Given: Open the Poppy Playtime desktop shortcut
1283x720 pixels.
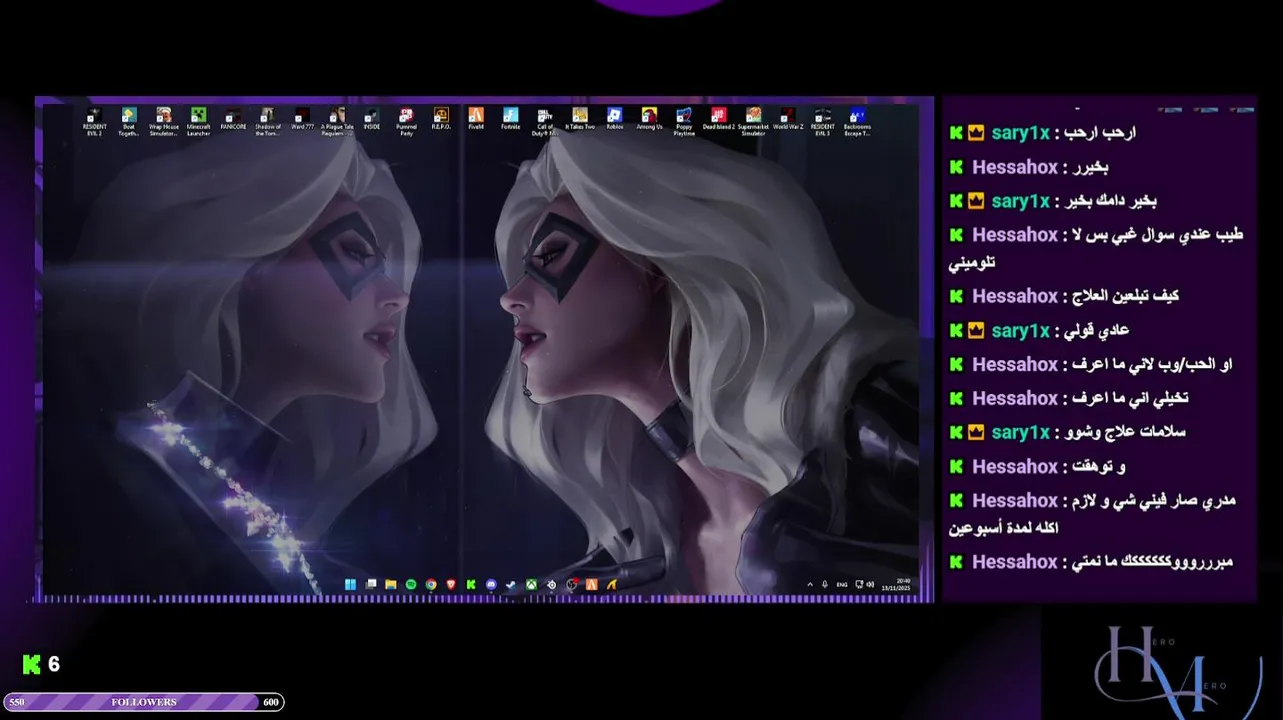Looking at the screenshot, I should coord(684,121).
